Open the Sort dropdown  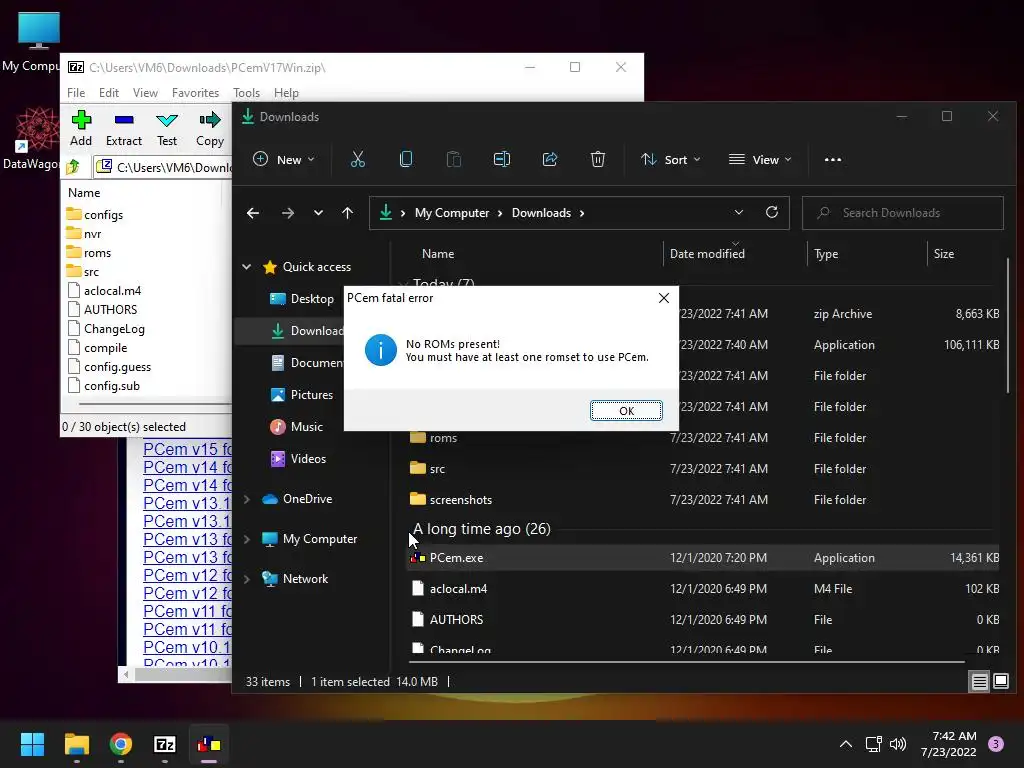coord(671,159)
